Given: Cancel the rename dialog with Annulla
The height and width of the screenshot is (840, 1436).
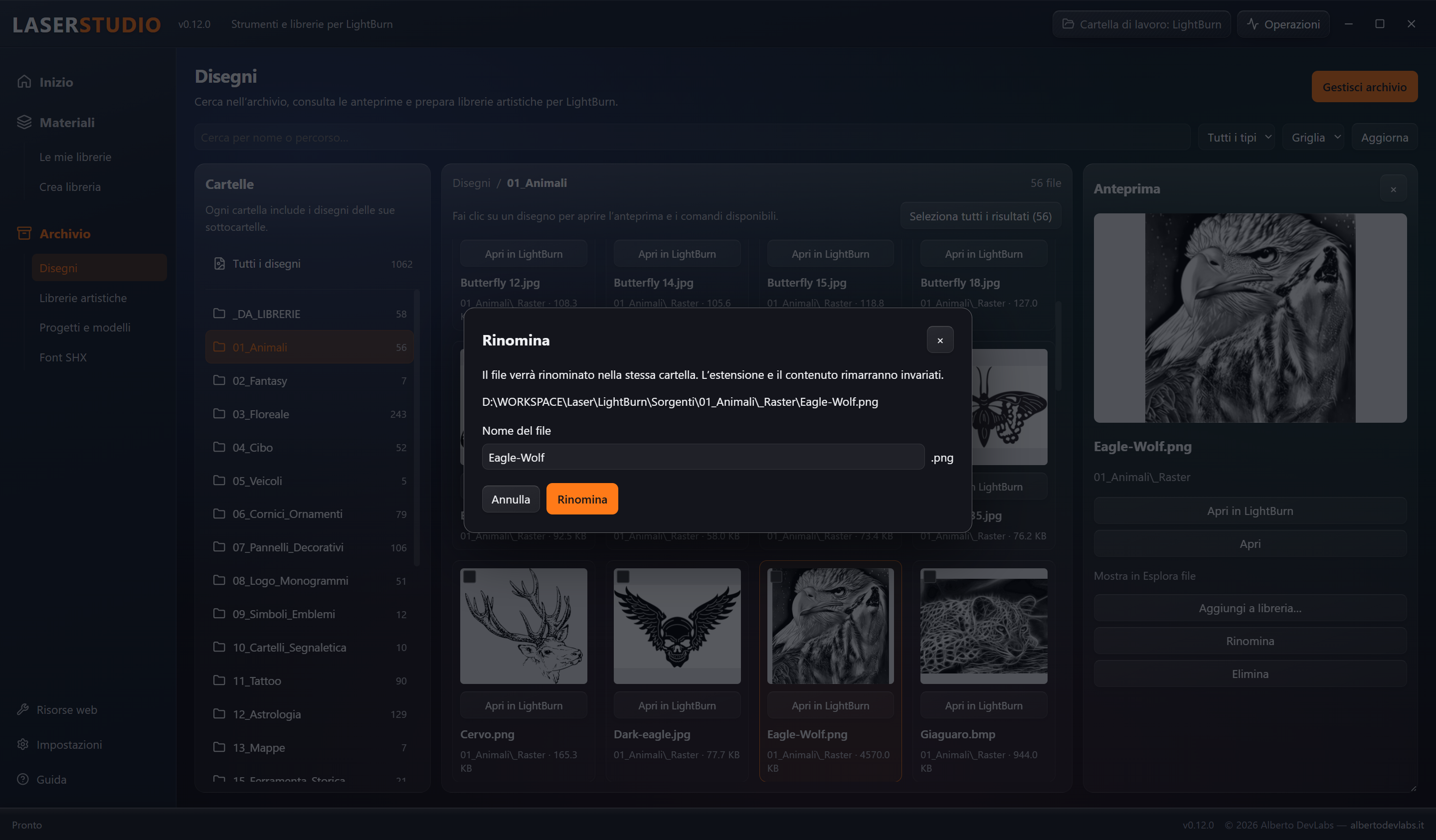Looking at the screenshot, I should (x=511, y=499).
